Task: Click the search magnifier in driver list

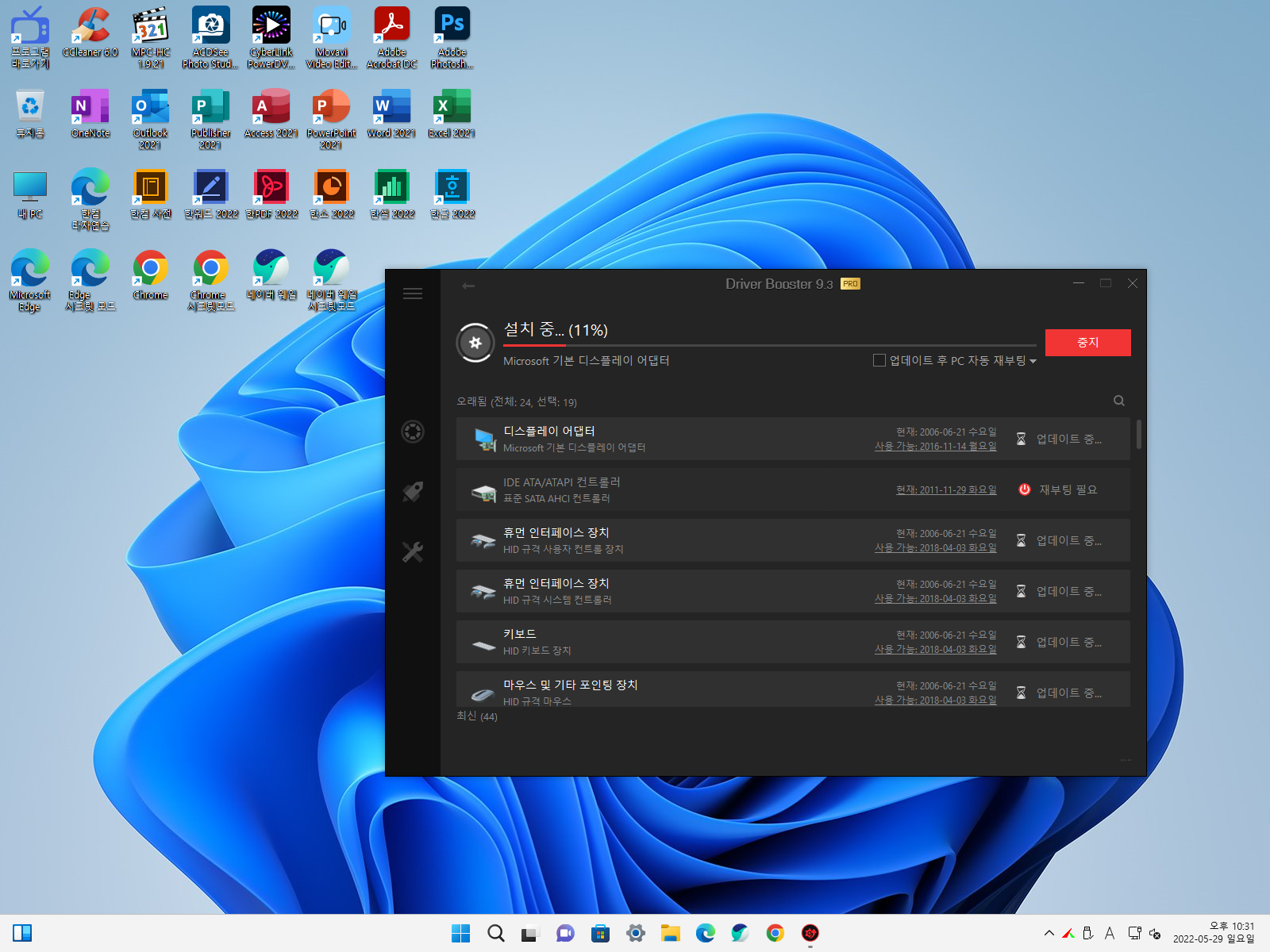Action: click(1119, 401)
